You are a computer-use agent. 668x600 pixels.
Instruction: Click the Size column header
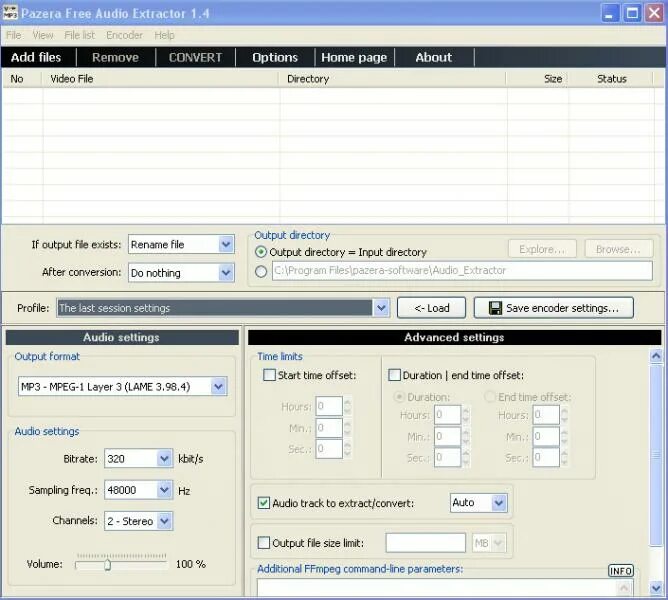click(537, 79)
